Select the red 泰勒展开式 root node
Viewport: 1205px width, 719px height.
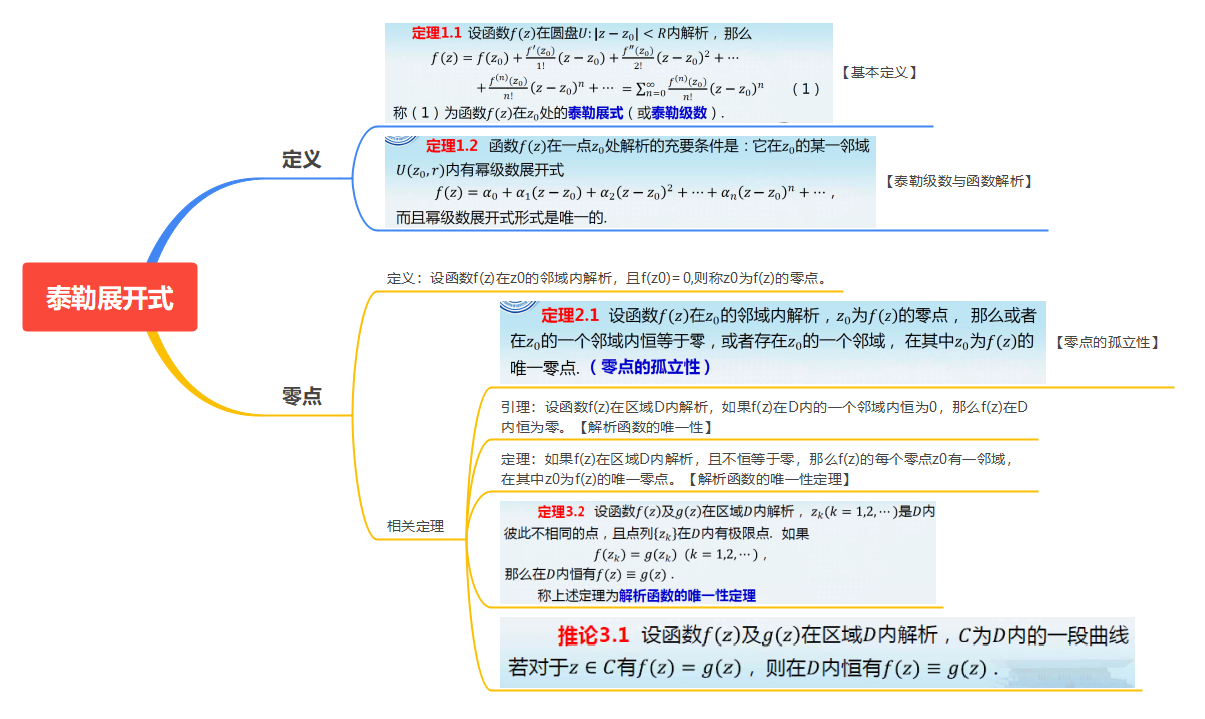point(110,296)
